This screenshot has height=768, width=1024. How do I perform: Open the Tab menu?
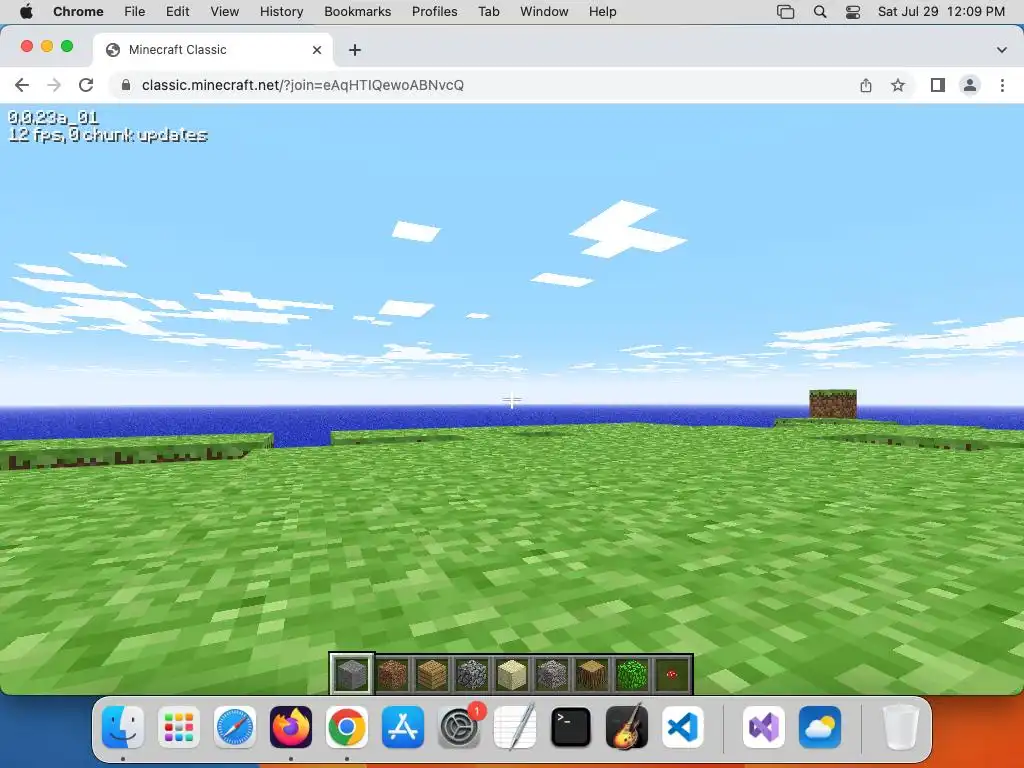[x=488, y=11]
